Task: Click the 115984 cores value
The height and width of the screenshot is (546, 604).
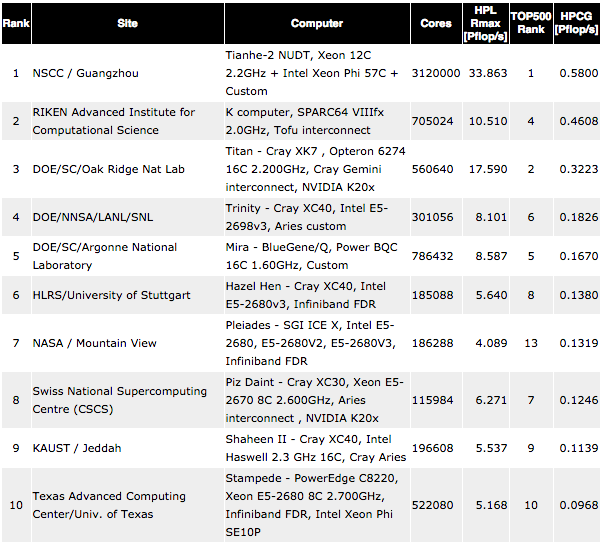Action: coord(433,400)
